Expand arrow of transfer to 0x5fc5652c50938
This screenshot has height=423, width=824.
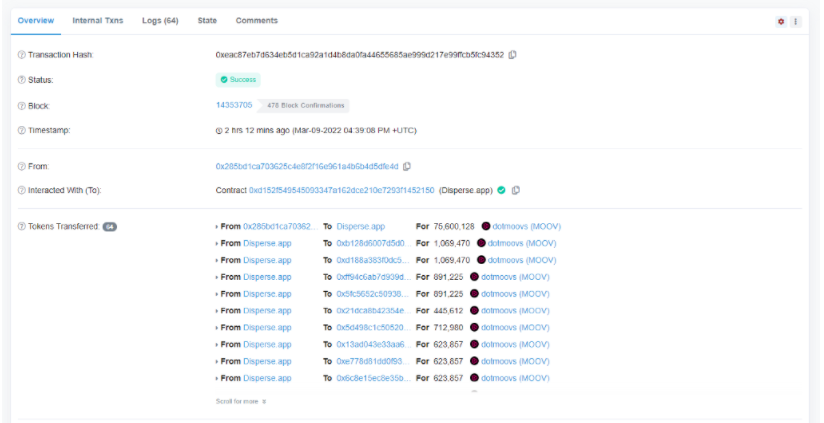point(217,294)
